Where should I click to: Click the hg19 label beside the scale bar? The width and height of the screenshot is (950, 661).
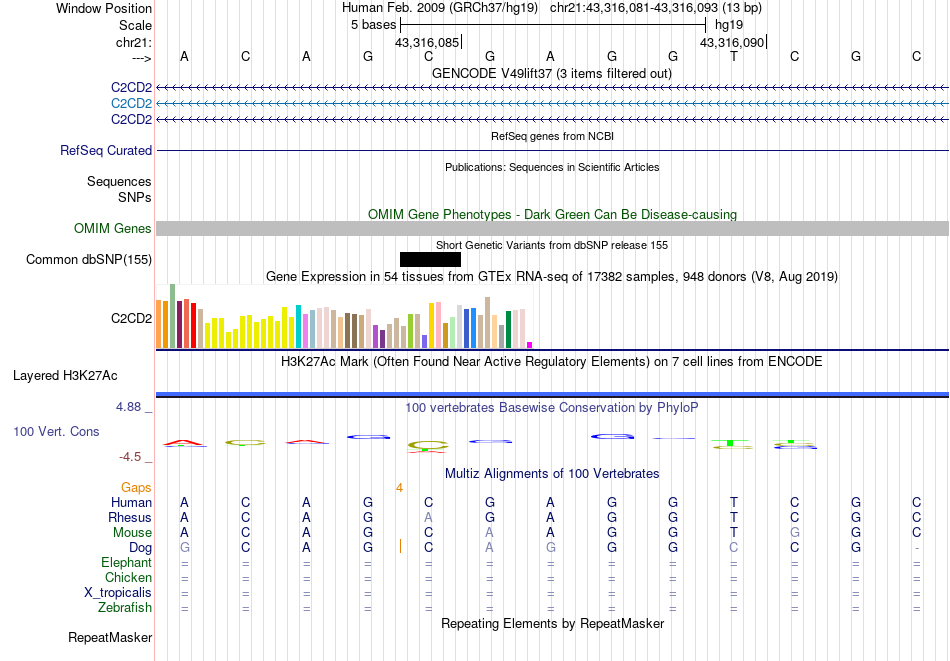click(x=729, y=25)
